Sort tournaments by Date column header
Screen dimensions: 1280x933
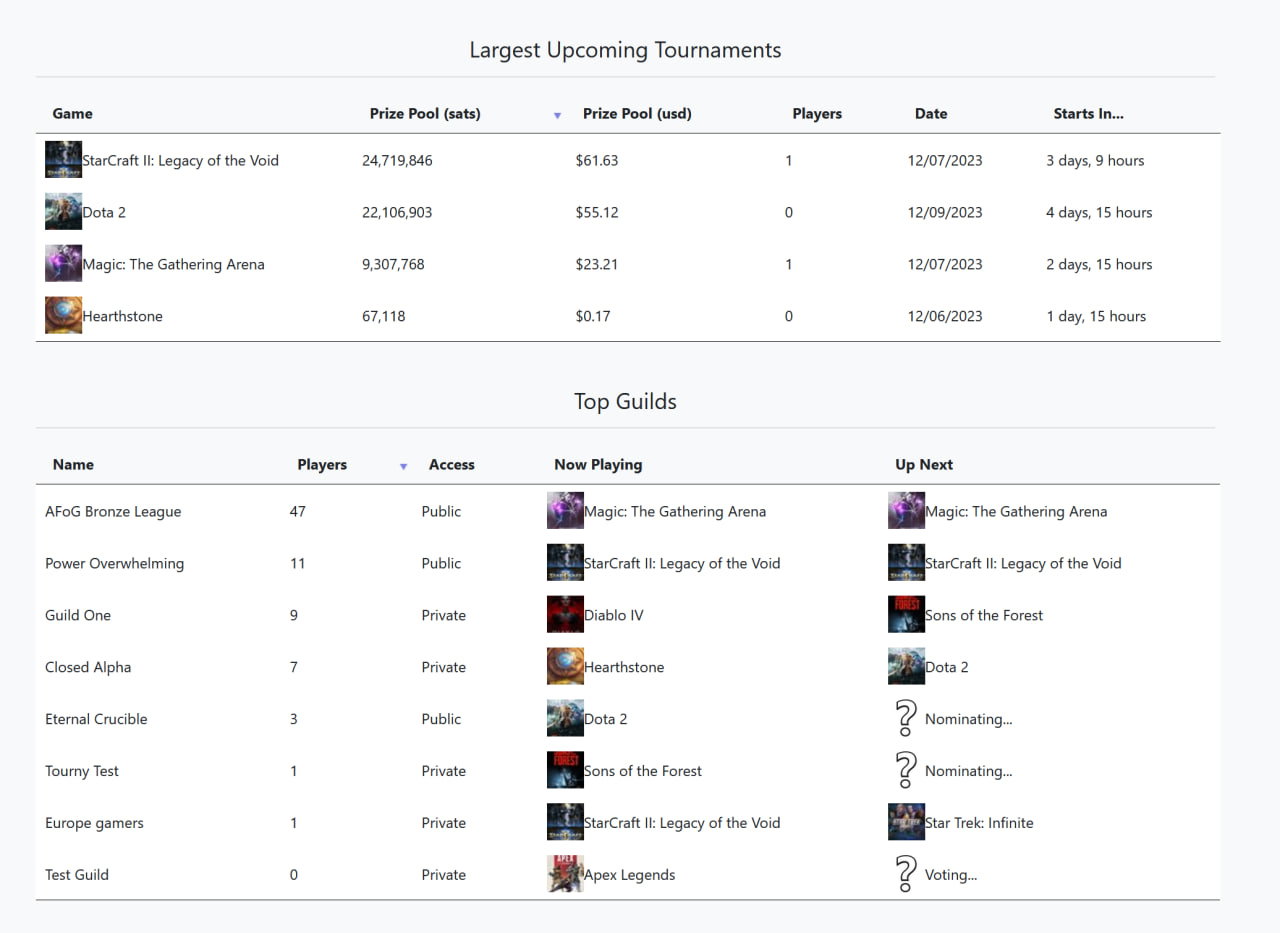pyautogui.click(x=931, y=114)
